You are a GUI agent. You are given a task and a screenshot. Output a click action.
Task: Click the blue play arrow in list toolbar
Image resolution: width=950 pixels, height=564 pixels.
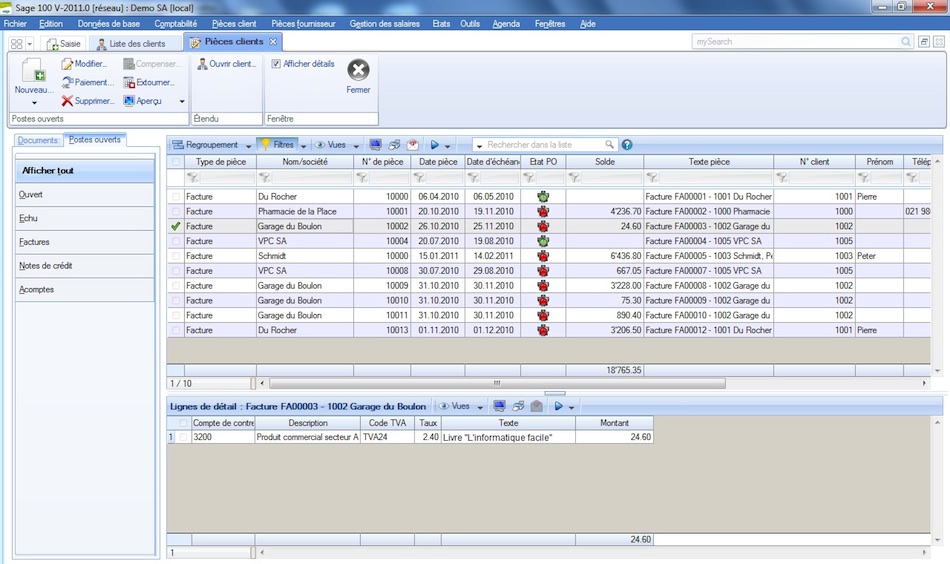pyautogui.click(x=434, y=145)
